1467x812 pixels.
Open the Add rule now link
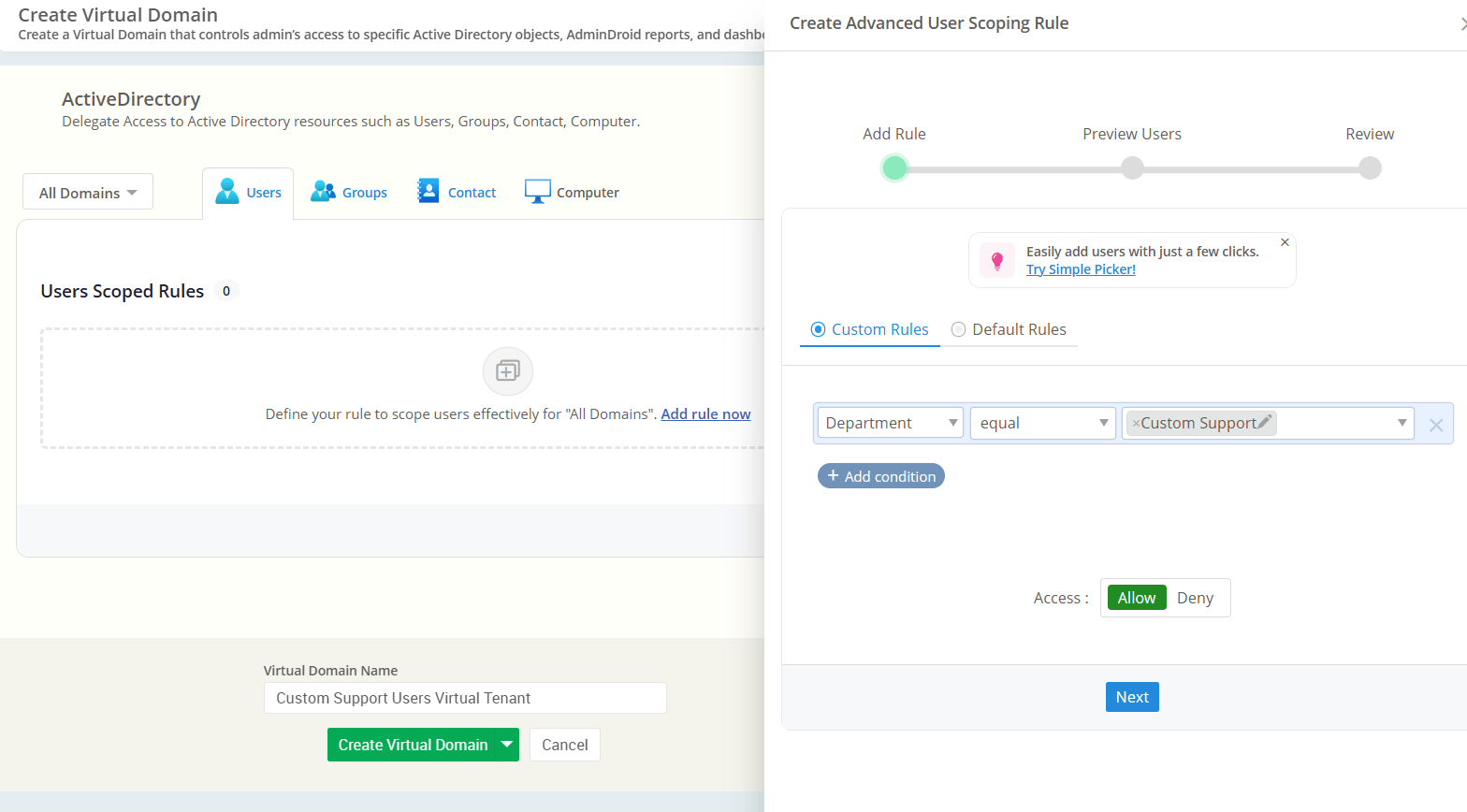706,413
